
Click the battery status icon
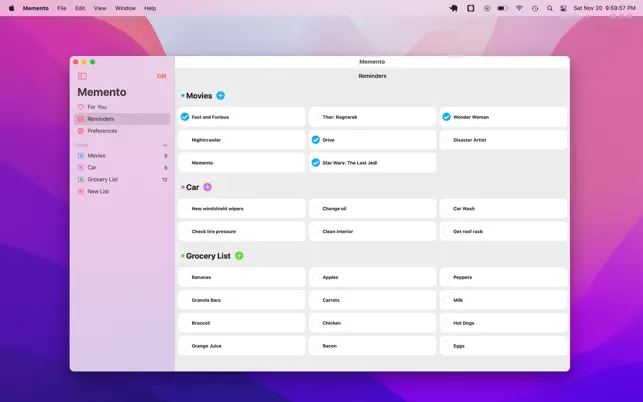click(502, 8)
